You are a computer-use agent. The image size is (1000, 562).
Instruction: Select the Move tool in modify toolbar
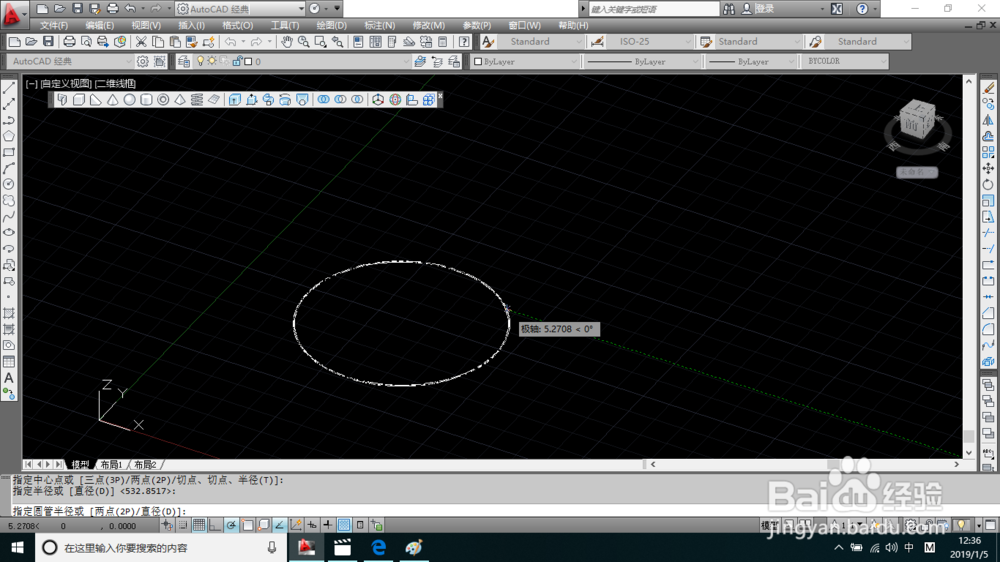[x=988, y=168]
